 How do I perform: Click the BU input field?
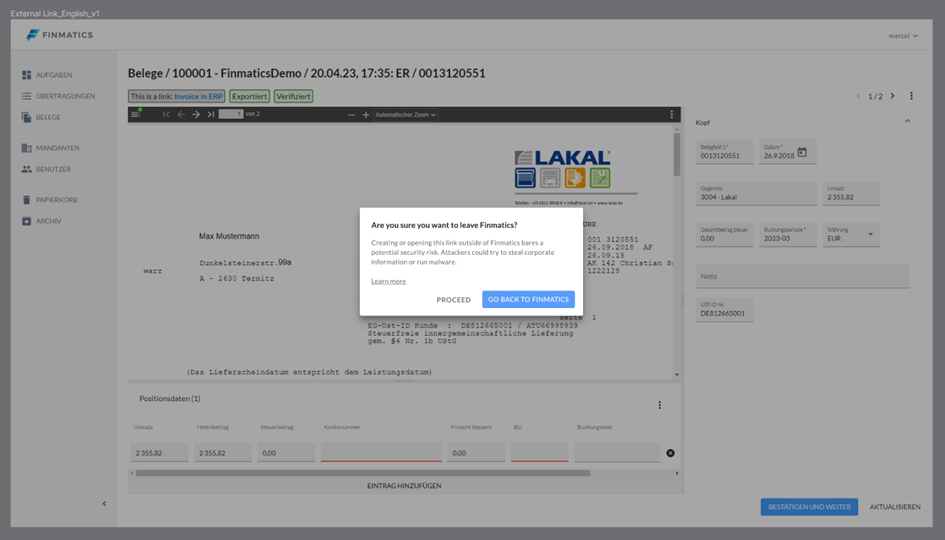click(x=539, y=453)
